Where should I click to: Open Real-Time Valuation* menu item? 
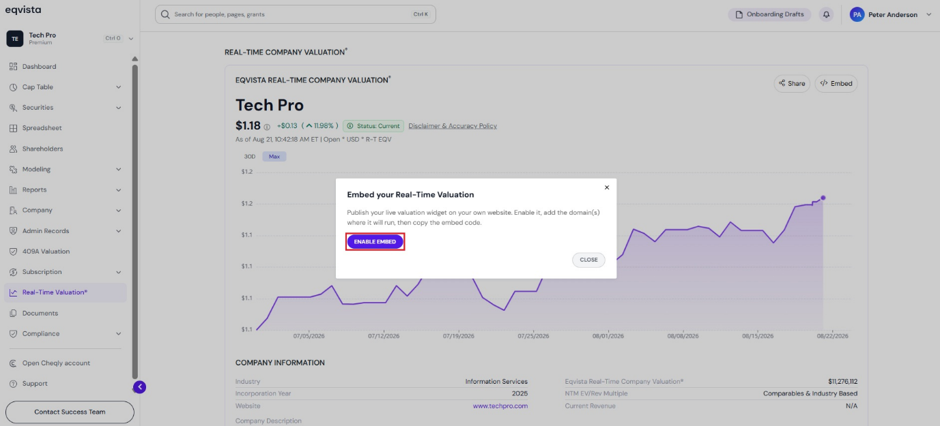(66, 292)
